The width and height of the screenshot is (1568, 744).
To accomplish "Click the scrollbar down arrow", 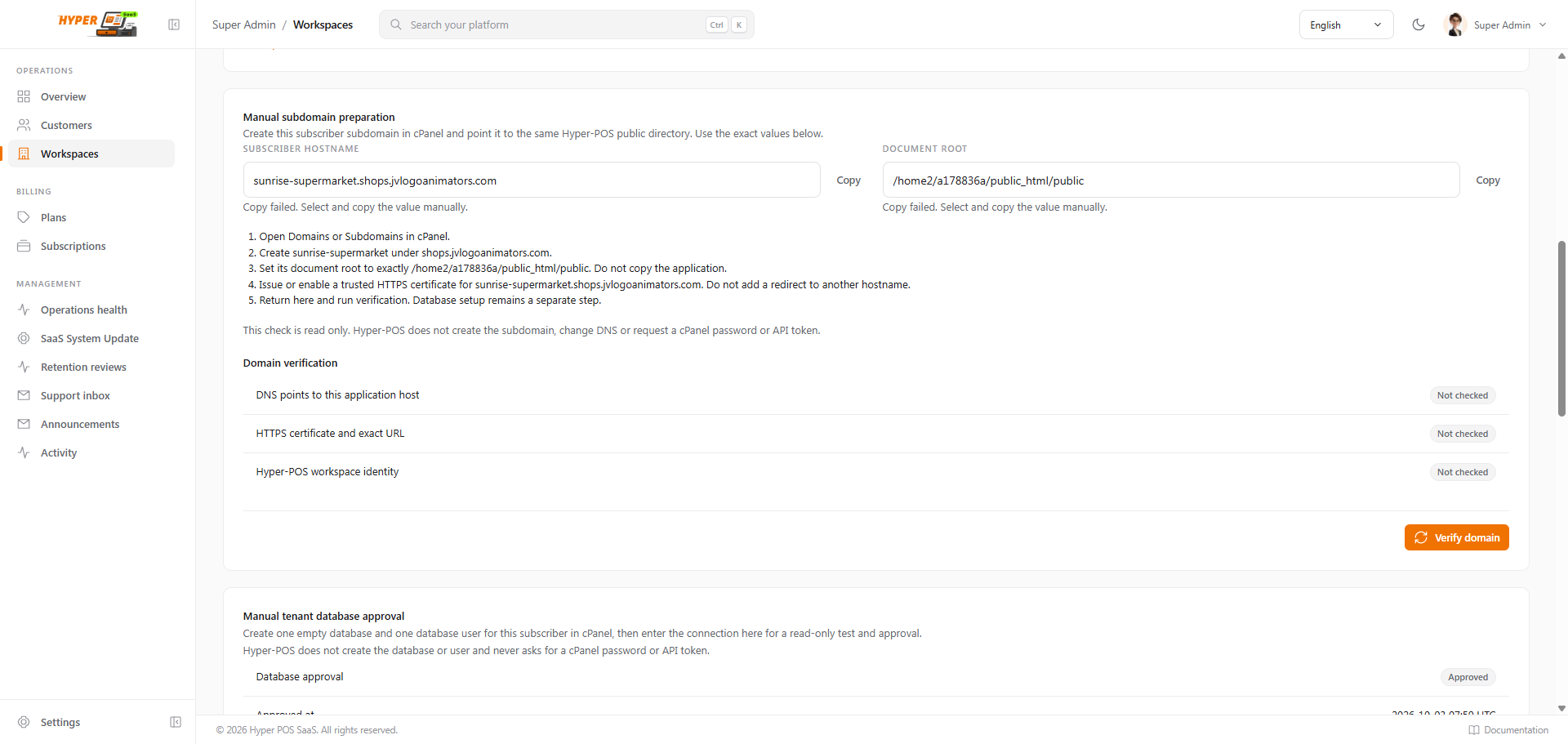I will 1561,708.
